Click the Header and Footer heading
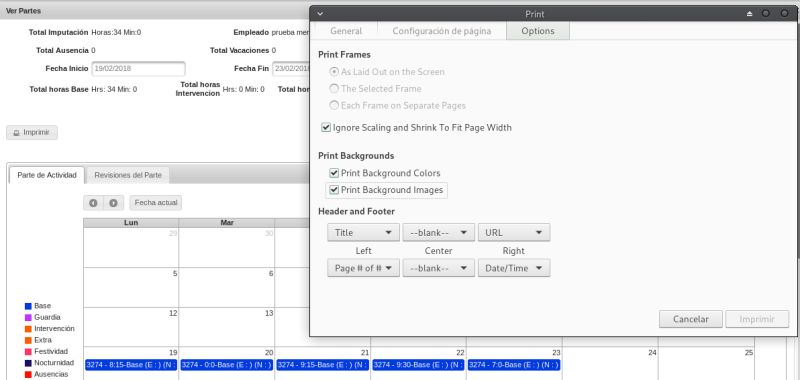The height and width of the screenshot is (380, 800). (356, 211)
